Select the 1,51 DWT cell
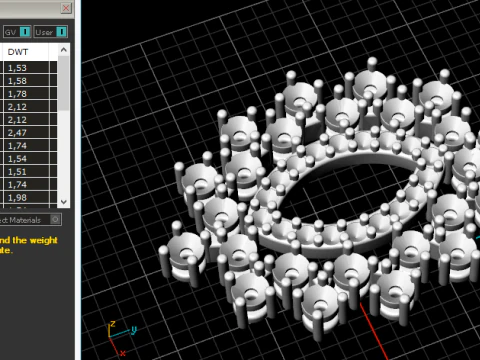 (26, 172)
